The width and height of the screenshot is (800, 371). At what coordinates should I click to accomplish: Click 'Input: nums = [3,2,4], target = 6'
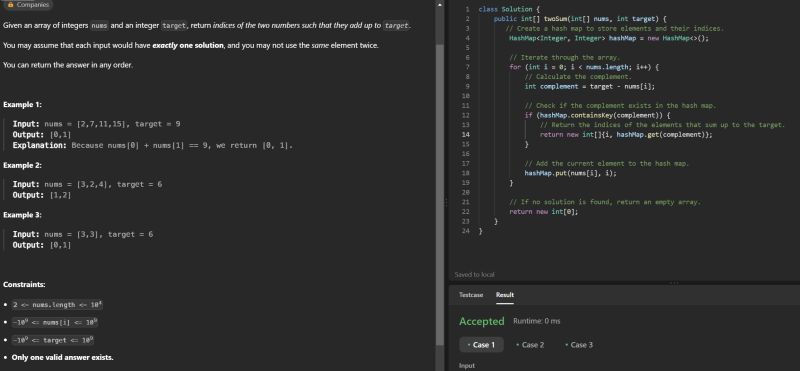click(87, 184)
